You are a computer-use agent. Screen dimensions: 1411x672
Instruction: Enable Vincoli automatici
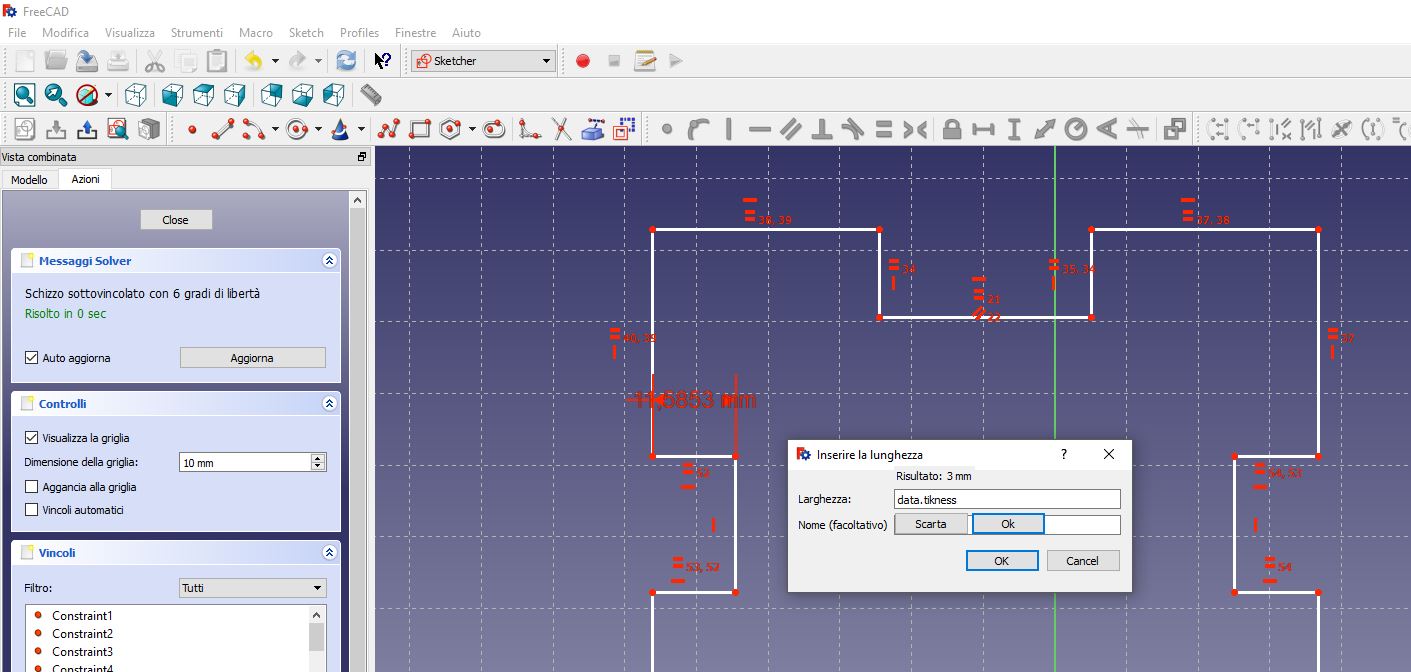click(32, 510)
